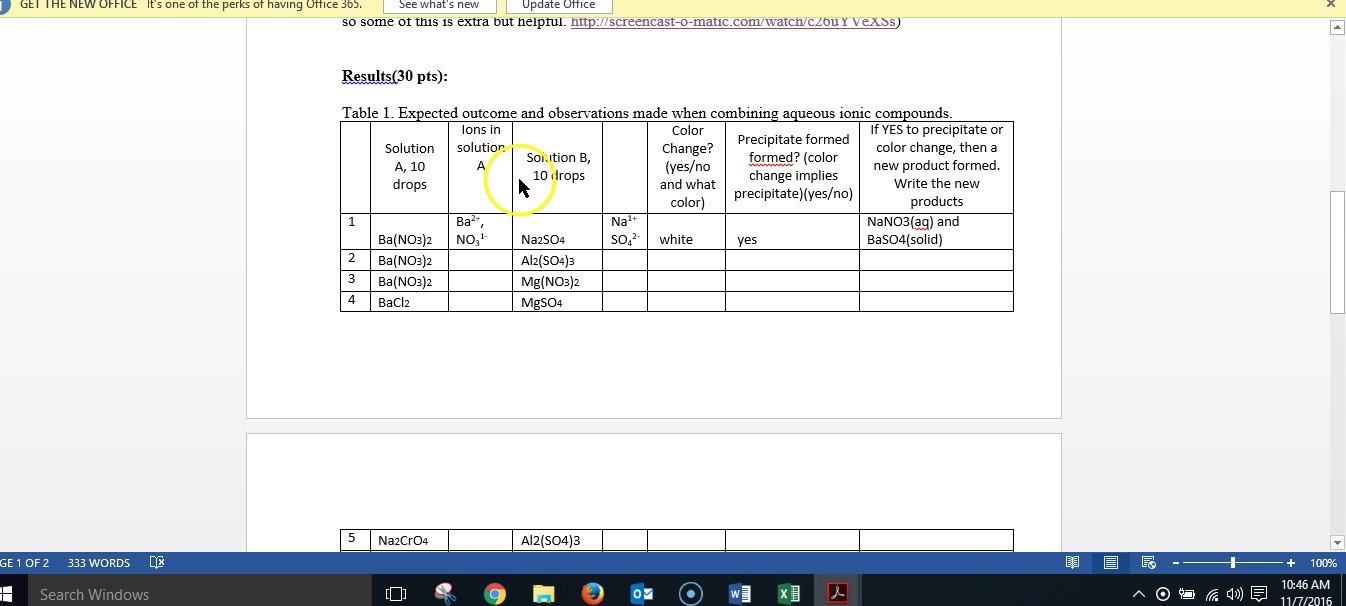Click the zoom slider handle
This screenshot has height=606, width=1346.
point(1233,563)
